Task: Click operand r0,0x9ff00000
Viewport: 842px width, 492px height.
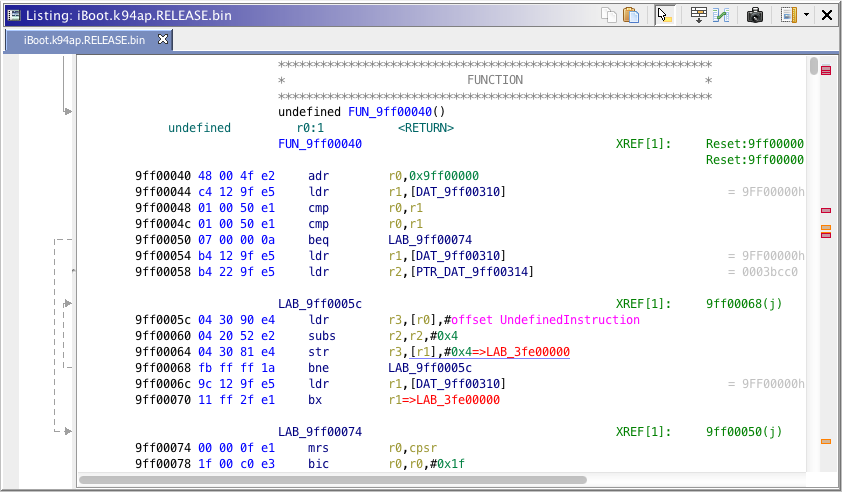Action: coord(433,176)
